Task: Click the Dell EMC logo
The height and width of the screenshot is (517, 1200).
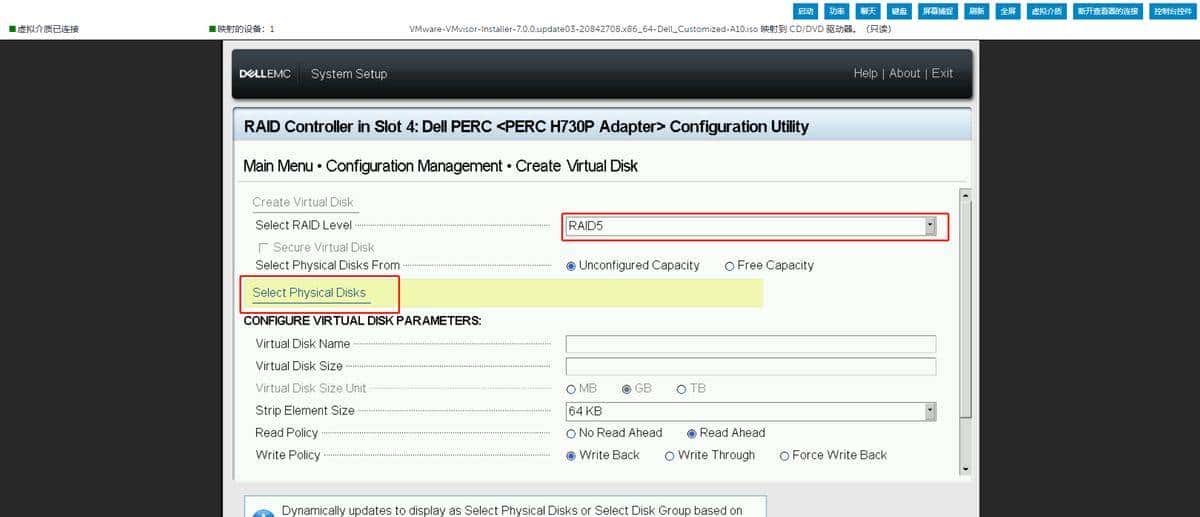Action: pyautogui.click(x=265, y=74)
